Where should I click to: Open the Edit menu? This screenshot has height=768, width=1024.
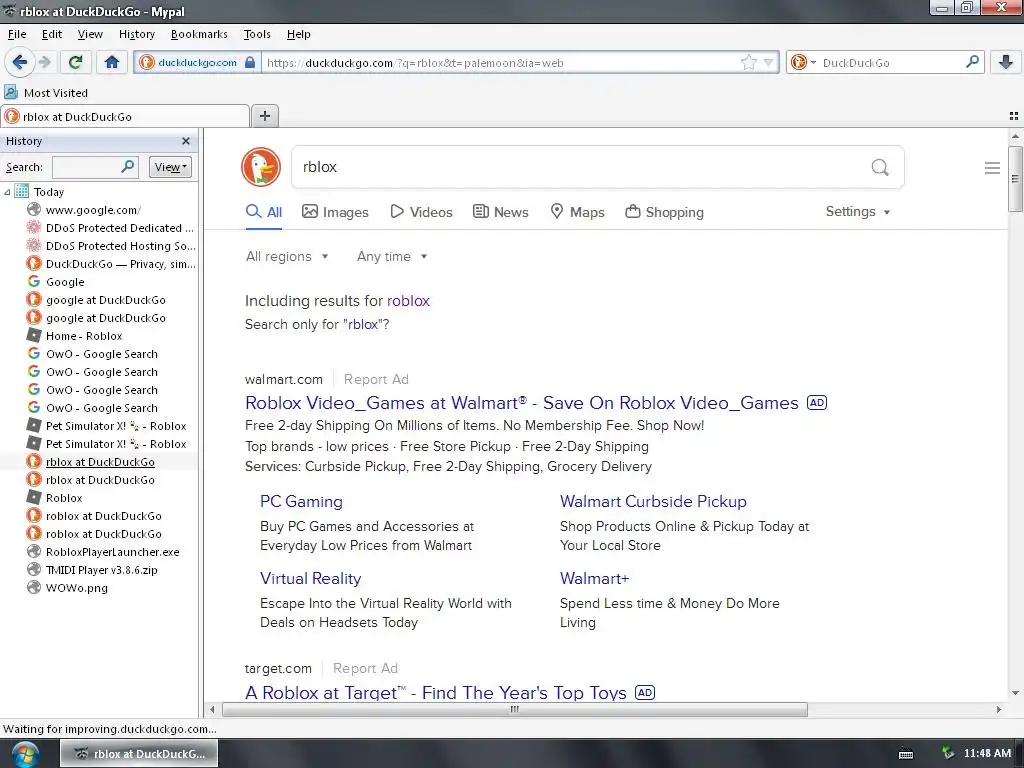pos(52,34)
